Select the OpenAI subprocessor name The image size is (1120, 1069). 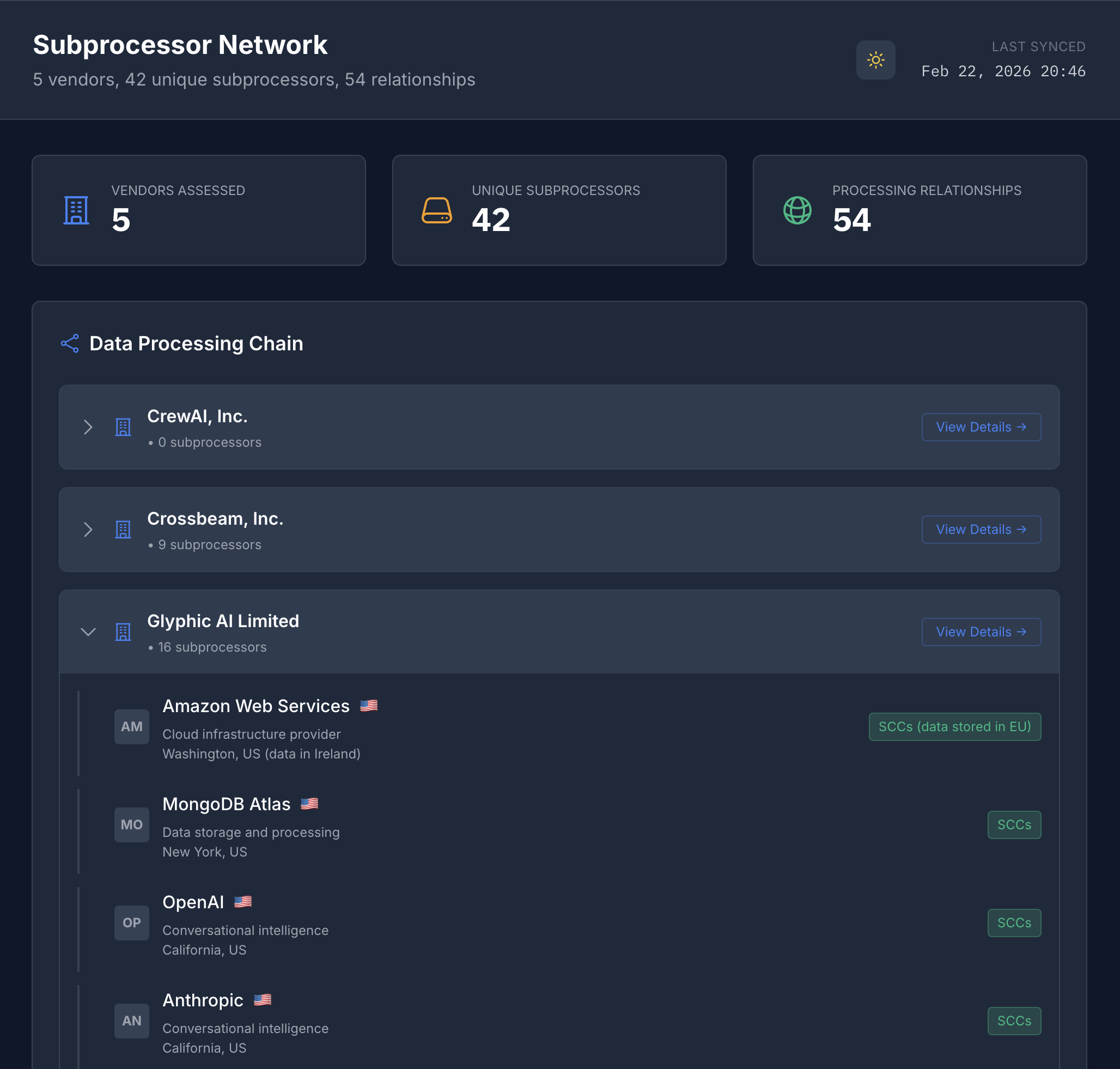(x=193, y=902)
